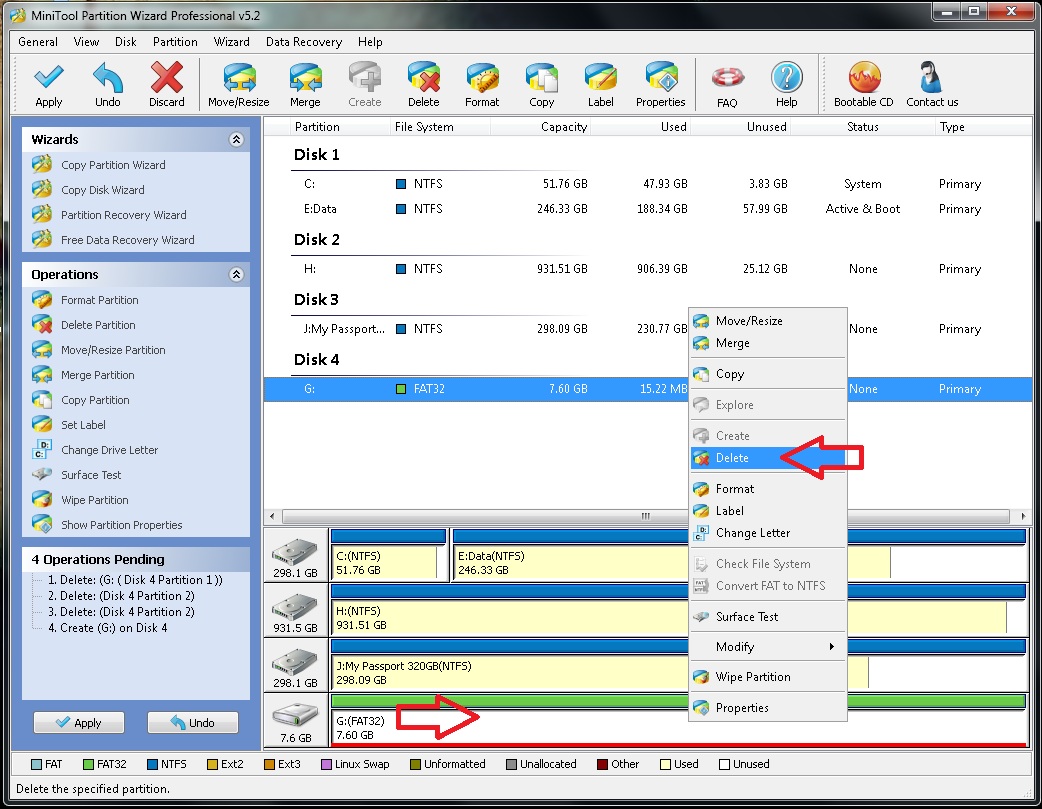Choose Show Partition Properties operation
Viewport: 1042px width, 809px height.
pos(108,525)
